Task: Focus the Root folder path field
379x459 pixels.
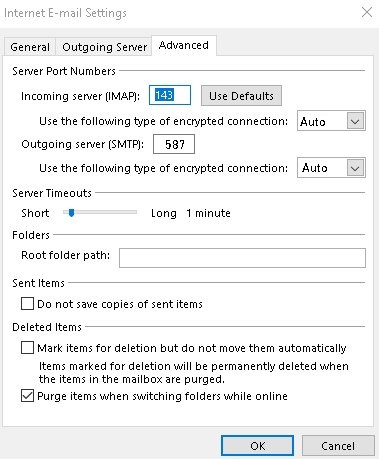Action: [x=242, y=258]
